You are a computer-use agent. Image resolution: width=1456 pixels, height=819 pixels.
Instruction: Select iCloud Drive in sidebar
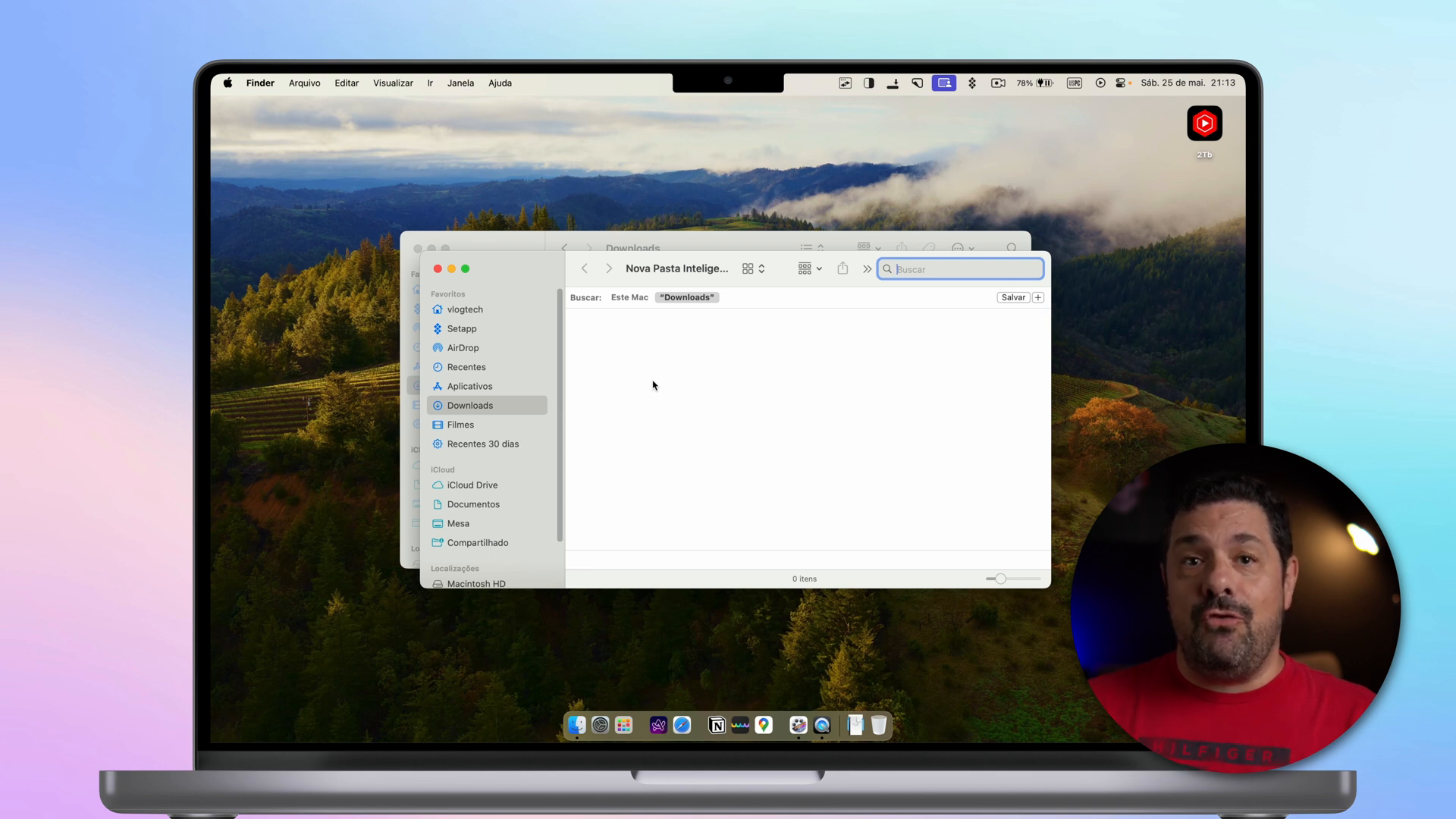pyautogui.click(x=471, y=484)
